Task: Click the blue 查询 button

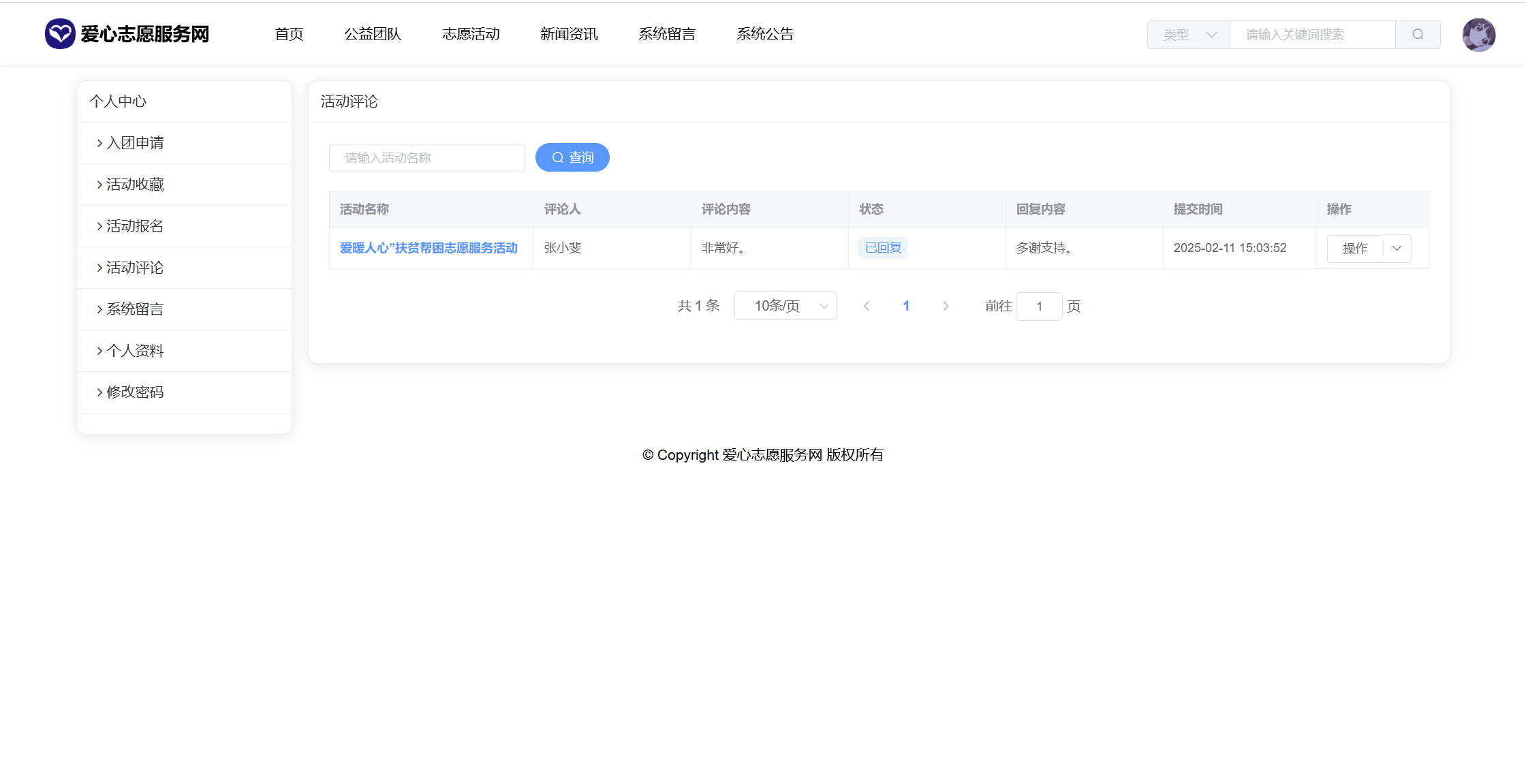Action: click(x=572, y=158)
